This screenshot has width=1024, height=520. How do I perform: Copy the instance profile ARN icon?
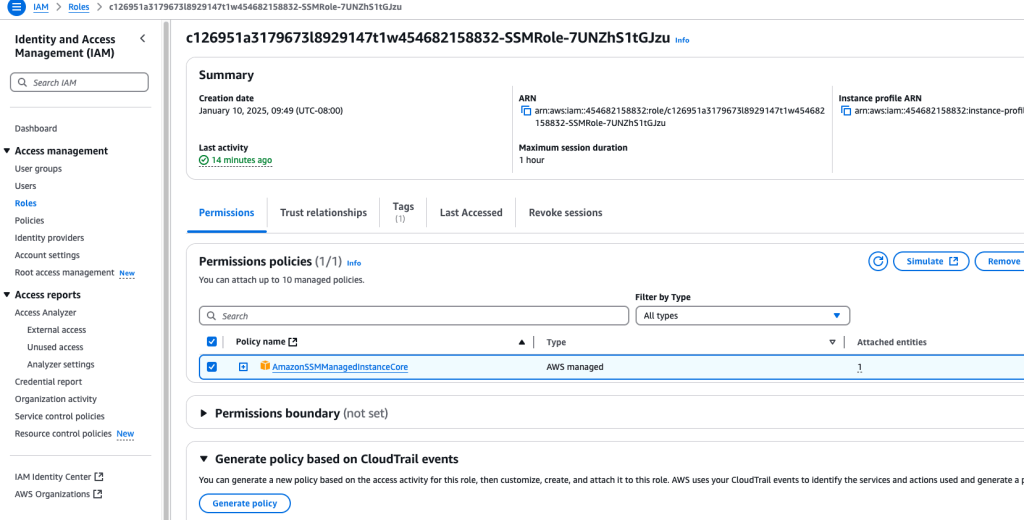(x=845, y=111)
